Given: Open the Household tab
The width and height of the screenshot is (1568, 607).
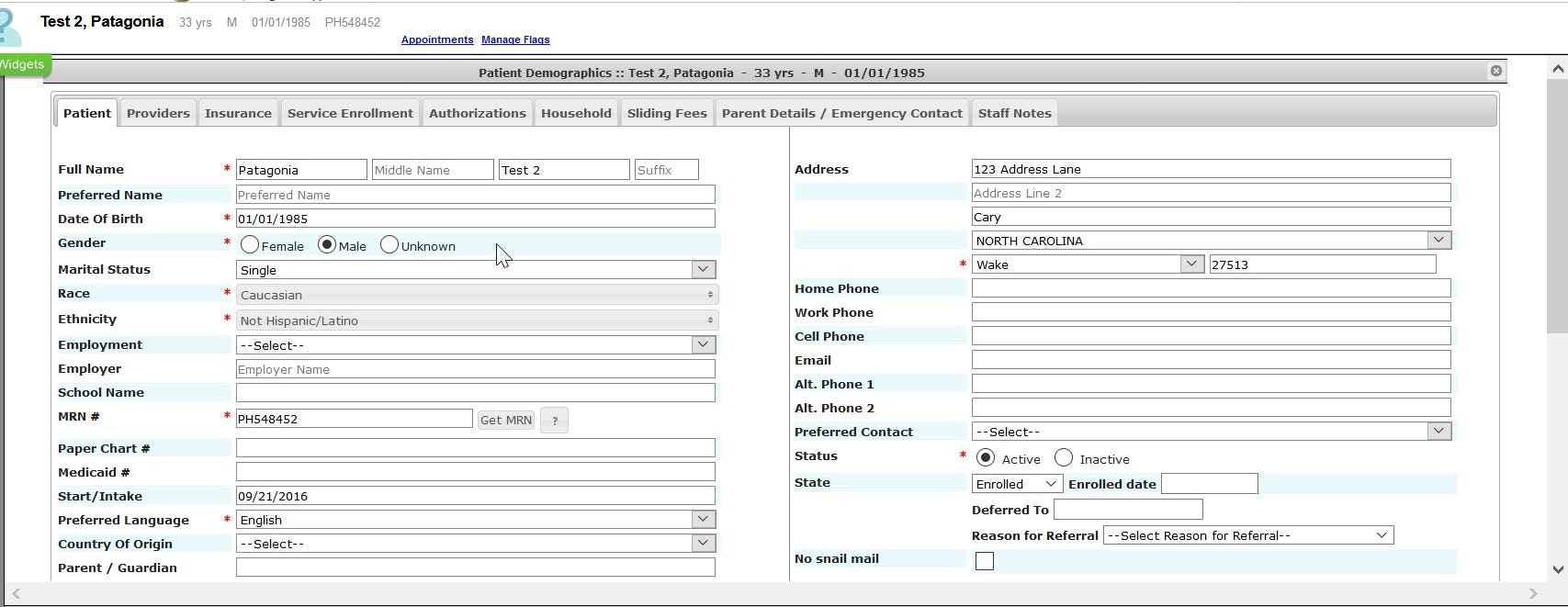Looking at the screenshot, I should pyautogui.click(x=576, y=113).
